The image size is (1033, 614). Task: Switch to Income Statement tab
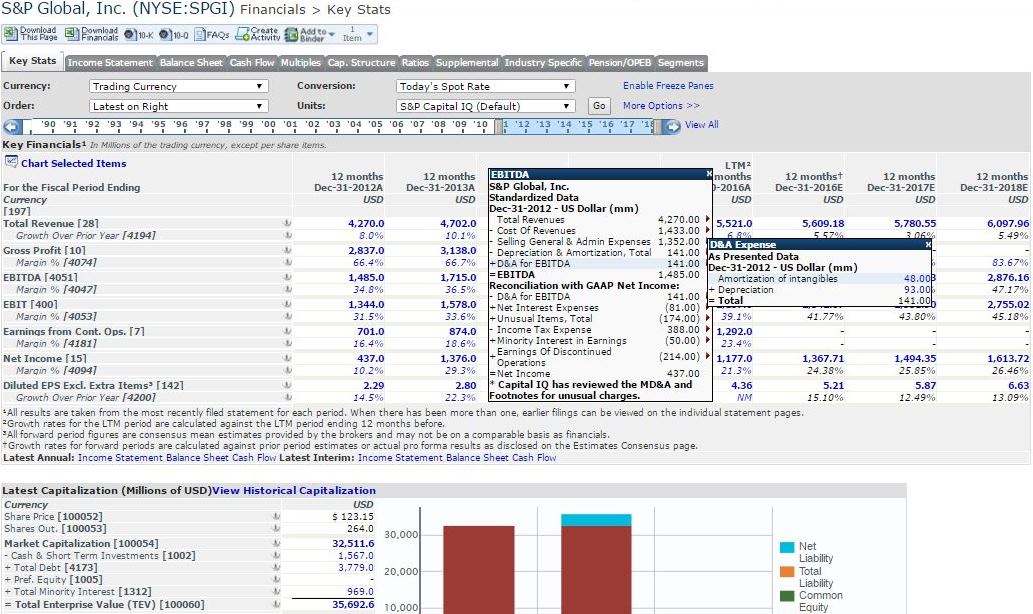pos(110,63)
